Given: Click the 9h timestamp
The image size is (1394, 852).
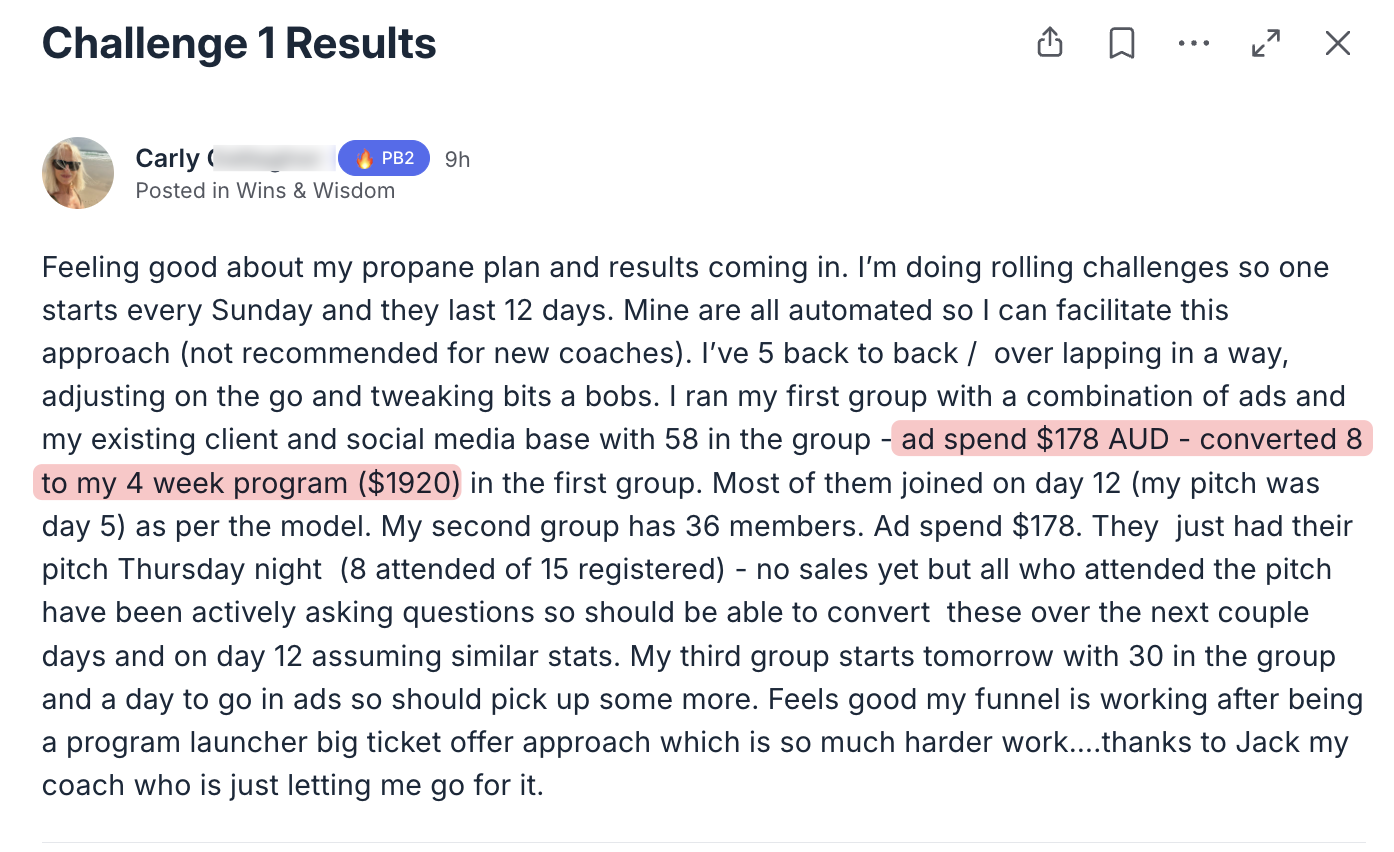Looking at the screenshot, I should point(457,159).
